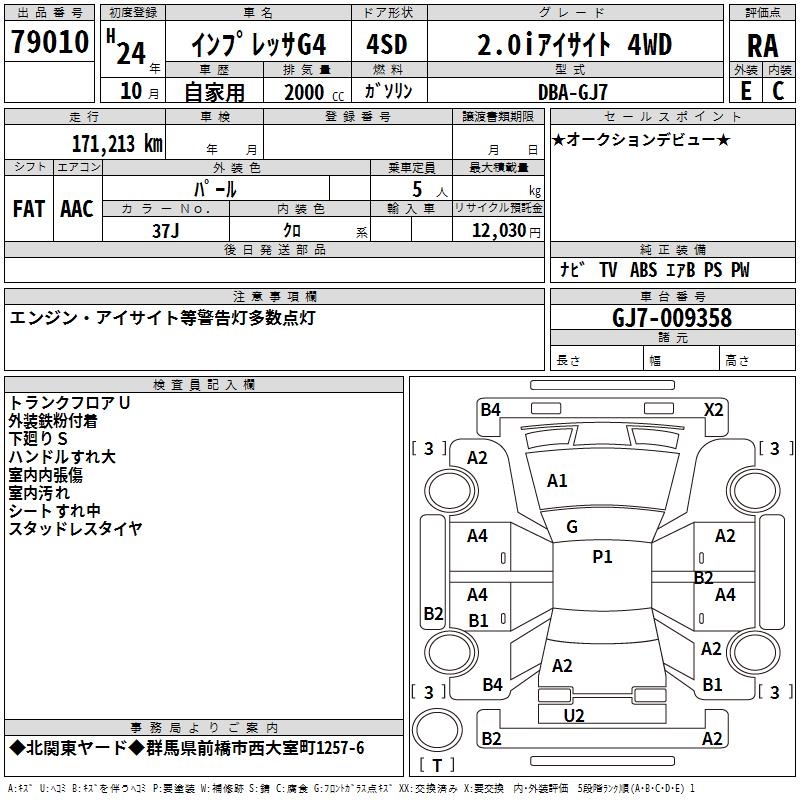Select inspector note 室内内張傷

(45, 475)
